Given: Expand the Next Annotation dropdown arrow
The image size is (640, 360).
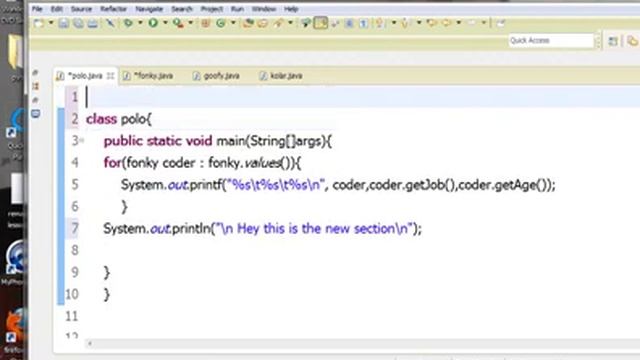Looking at the screenshot, I should [393, 23].
